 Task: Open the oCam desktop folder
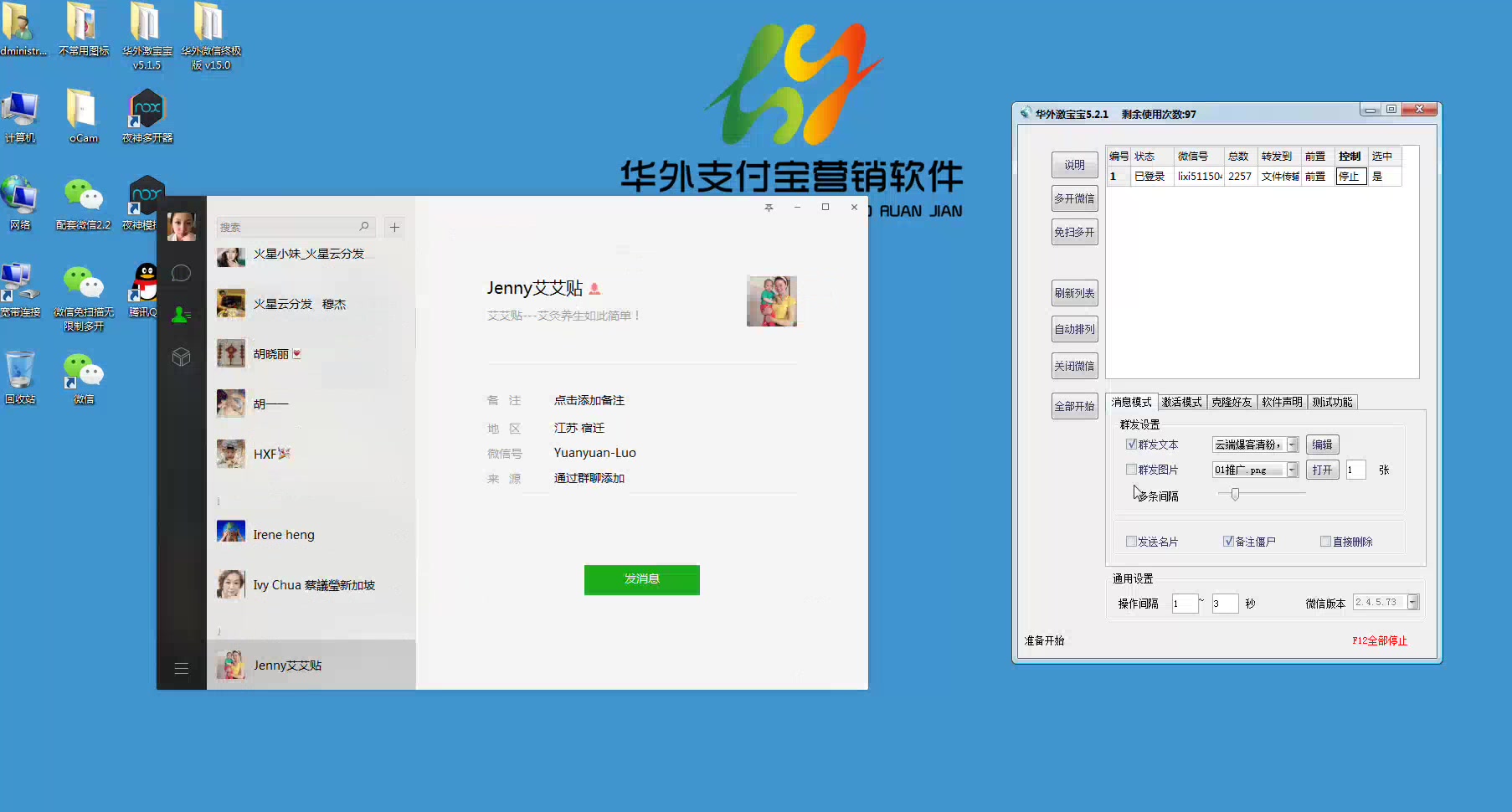tap(83, 116)
